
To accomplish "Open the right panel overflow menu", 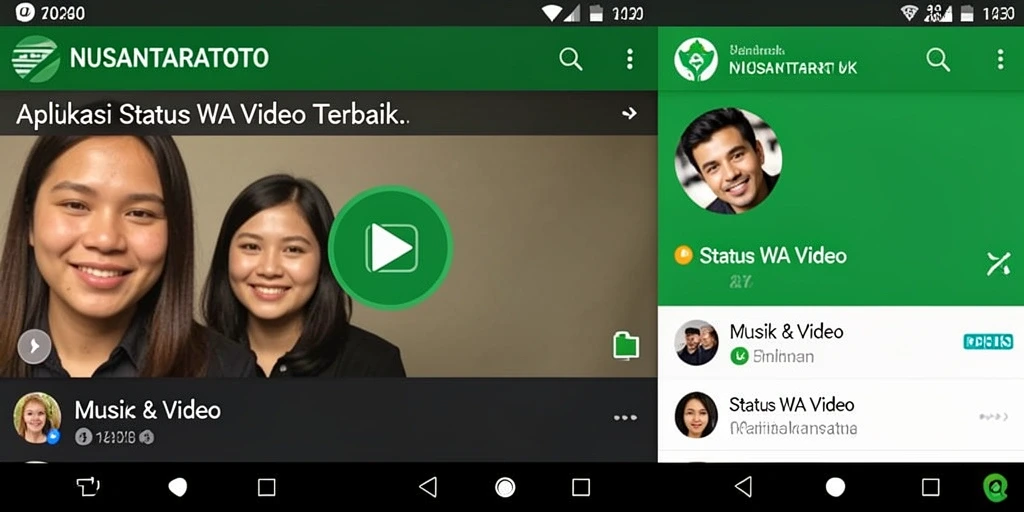I will 1000,59.
